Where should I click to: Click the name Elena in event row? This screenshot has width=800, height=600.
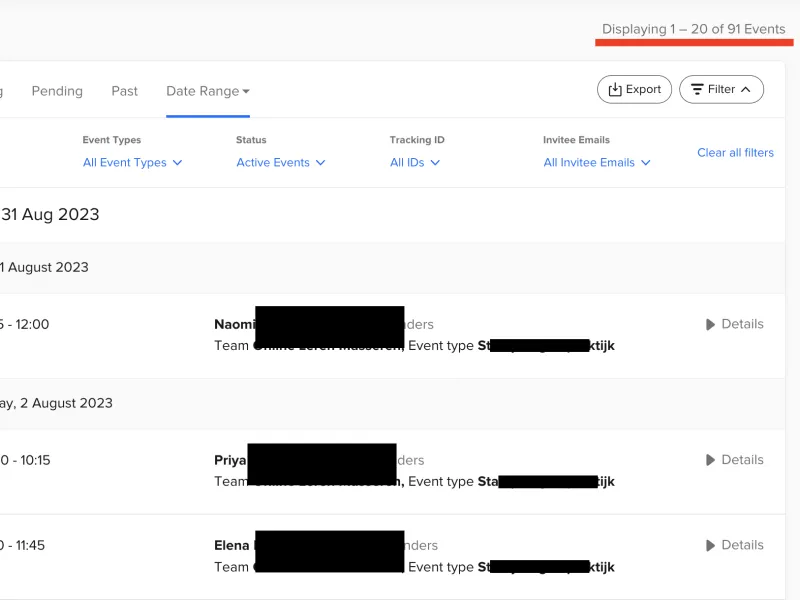[x=232, y=545]
